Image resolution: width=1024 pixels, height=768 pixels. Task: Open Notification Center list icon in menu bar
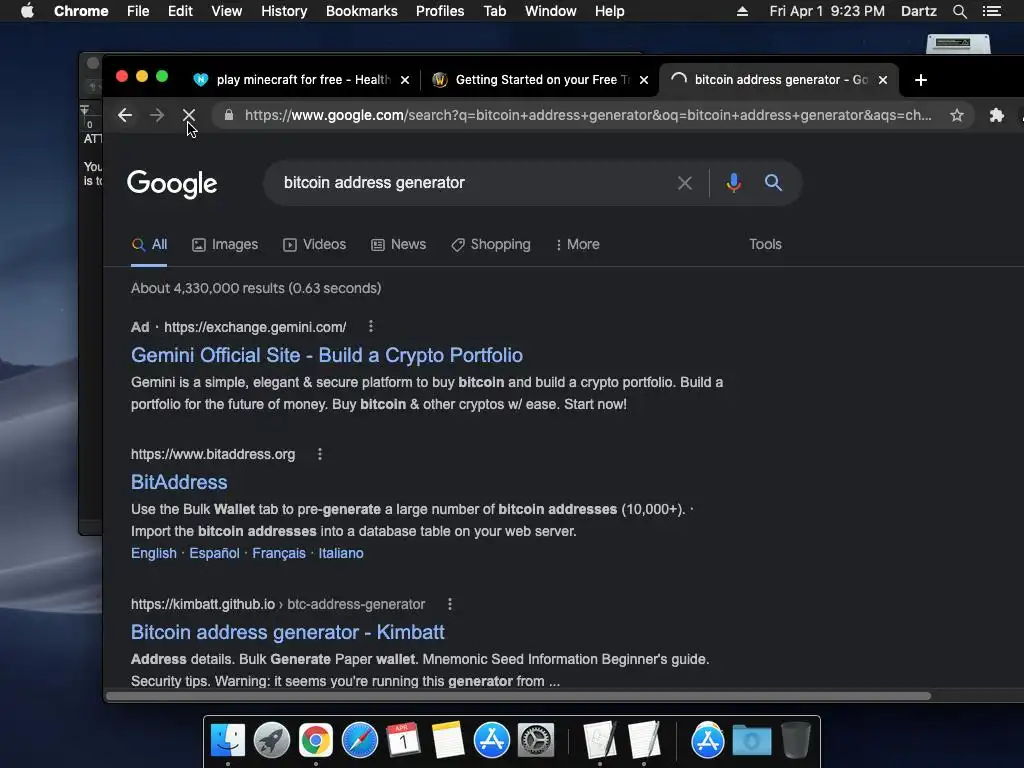[992, 11]
